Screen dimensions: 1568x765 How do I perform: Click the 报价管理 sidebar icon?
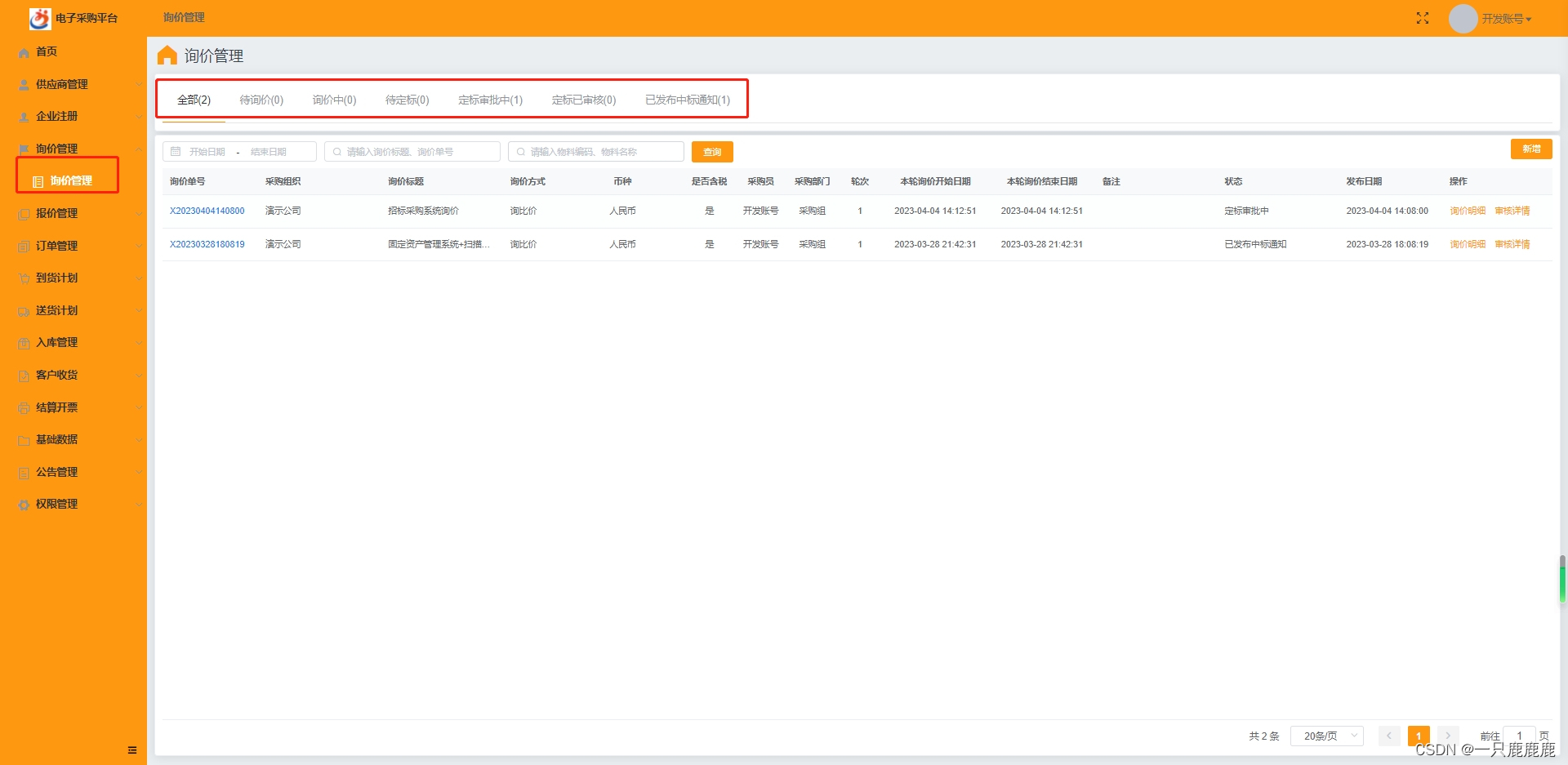pos(24,214)
